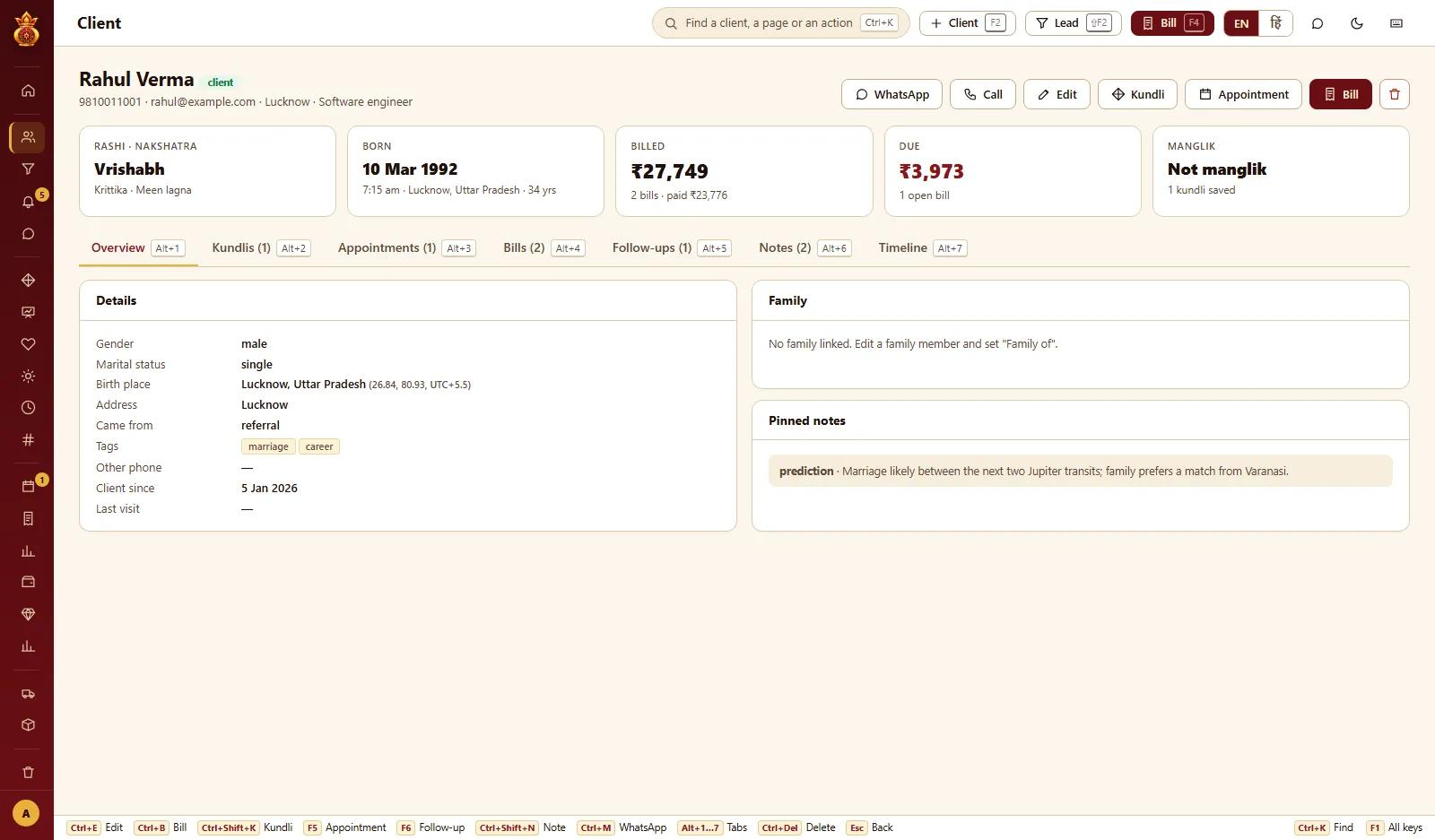
Task: Click the WhatsApp button for Rahul Verma
Action: [891, 94]
